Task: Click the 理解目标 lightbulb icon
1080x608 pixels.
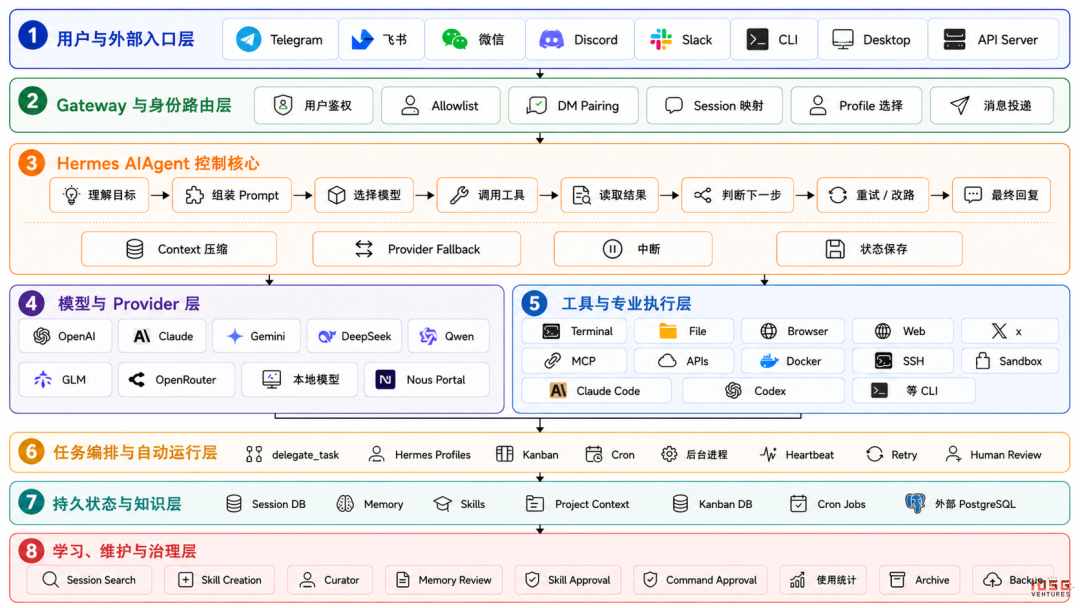Action: click(x=71, y=195)
